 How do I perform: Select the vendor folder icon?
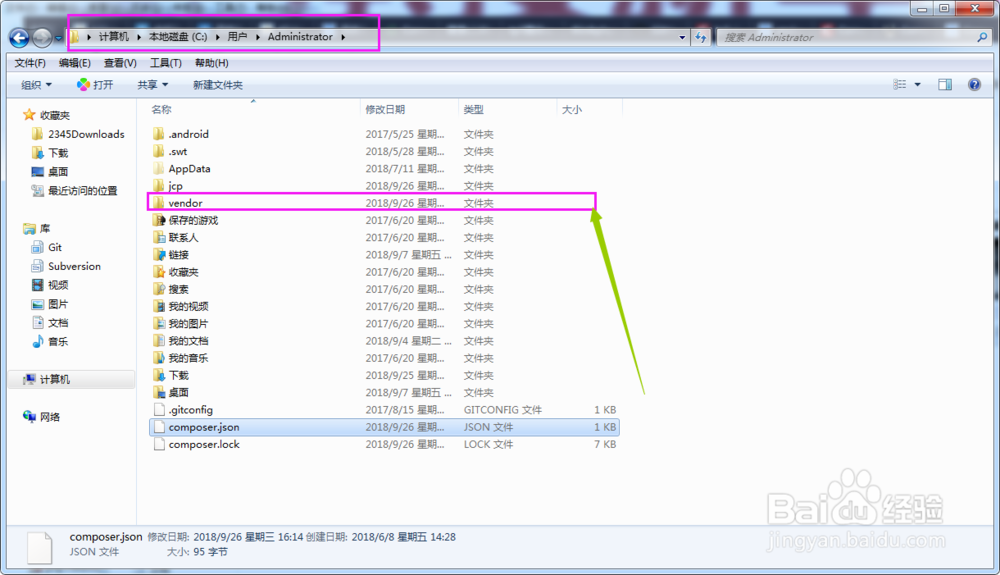pyautogui.click(x=159, y=203)
